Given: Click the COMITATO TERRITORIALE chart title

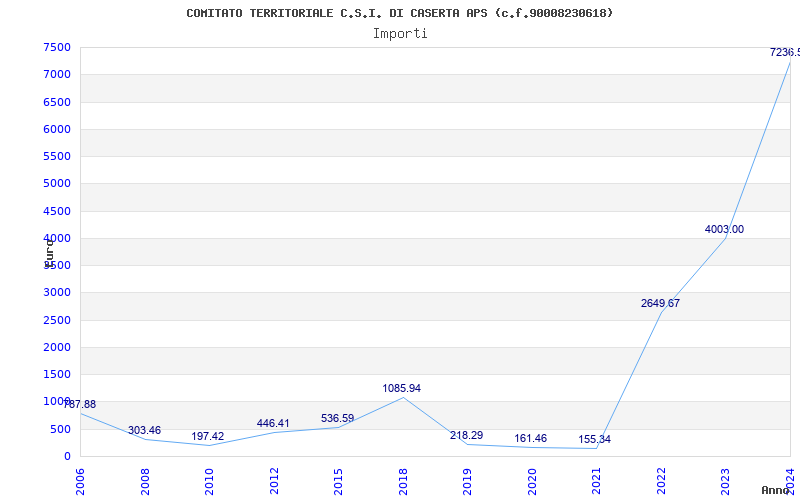Looking at the screenshot, I should (400, 13).
